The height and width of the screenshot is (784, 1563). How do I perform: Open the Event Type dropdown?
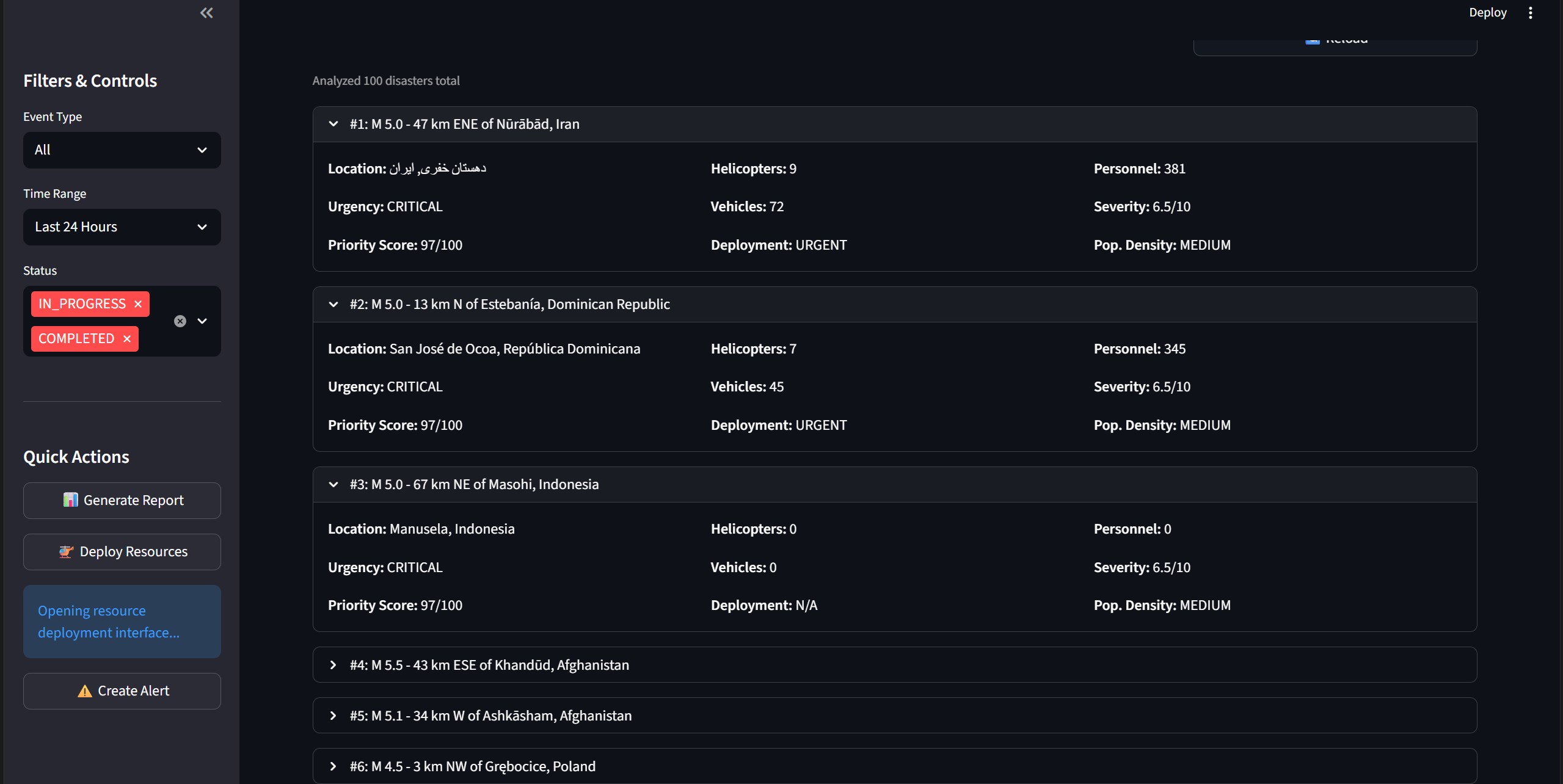tap(122, 150)
